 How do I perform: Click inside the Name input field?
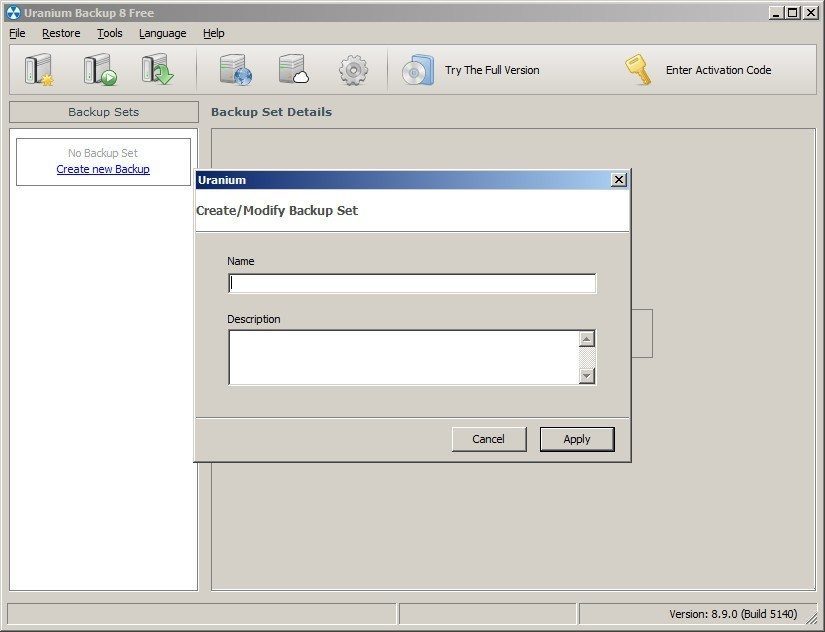pyautogui.click(x=410, y=283)
